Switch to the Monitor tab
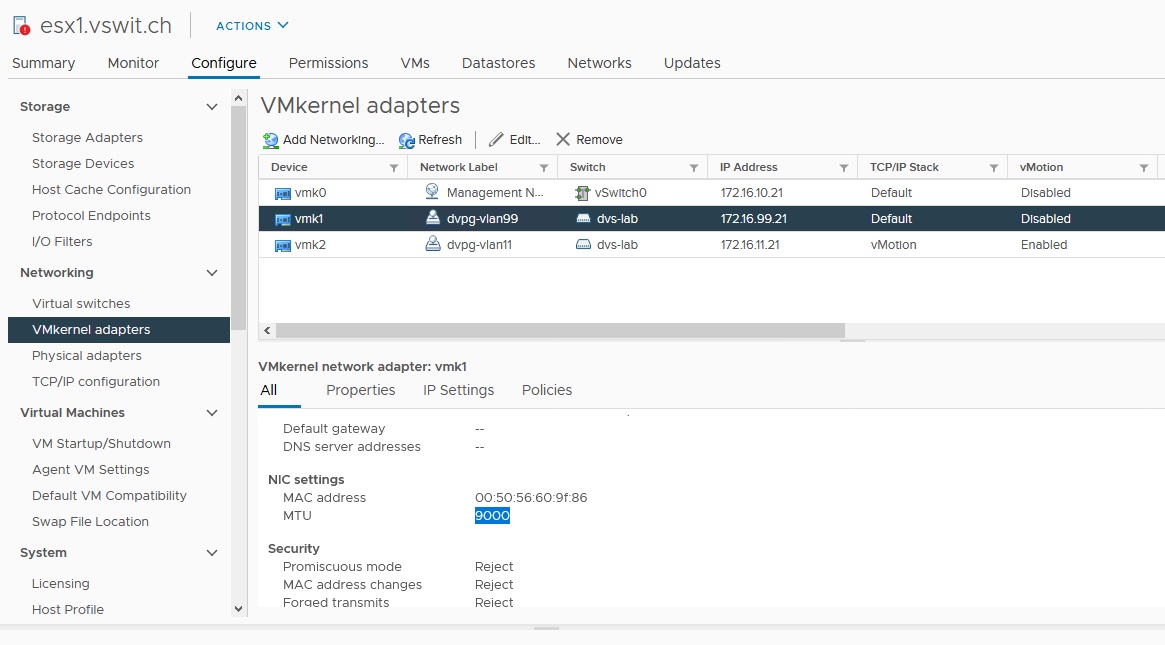Screen dimensions: 1165x645 click(133, 63)
